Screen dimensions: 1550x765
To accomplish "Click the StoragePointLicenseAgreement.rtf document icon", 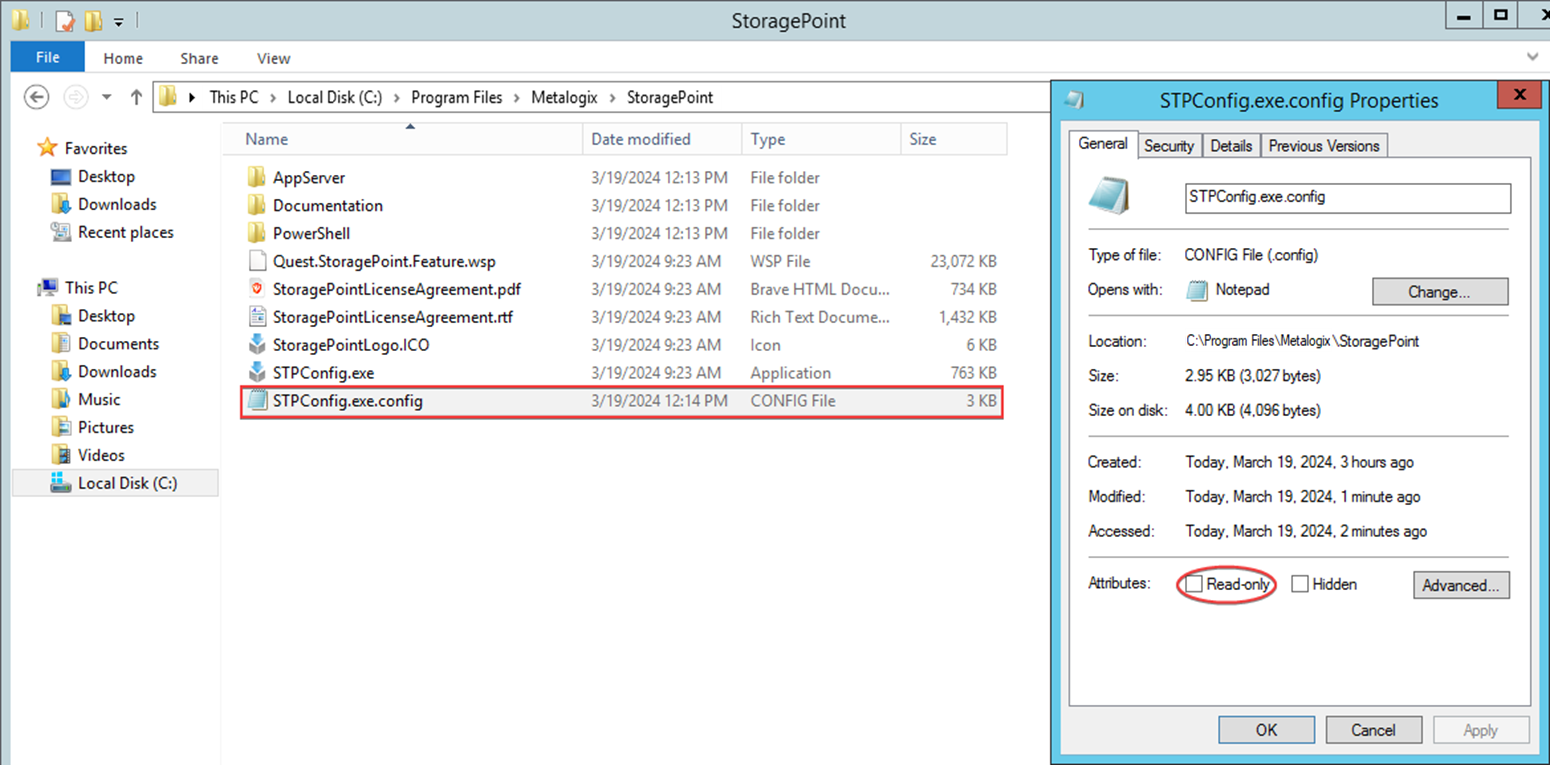I will [x=257, y=317].
